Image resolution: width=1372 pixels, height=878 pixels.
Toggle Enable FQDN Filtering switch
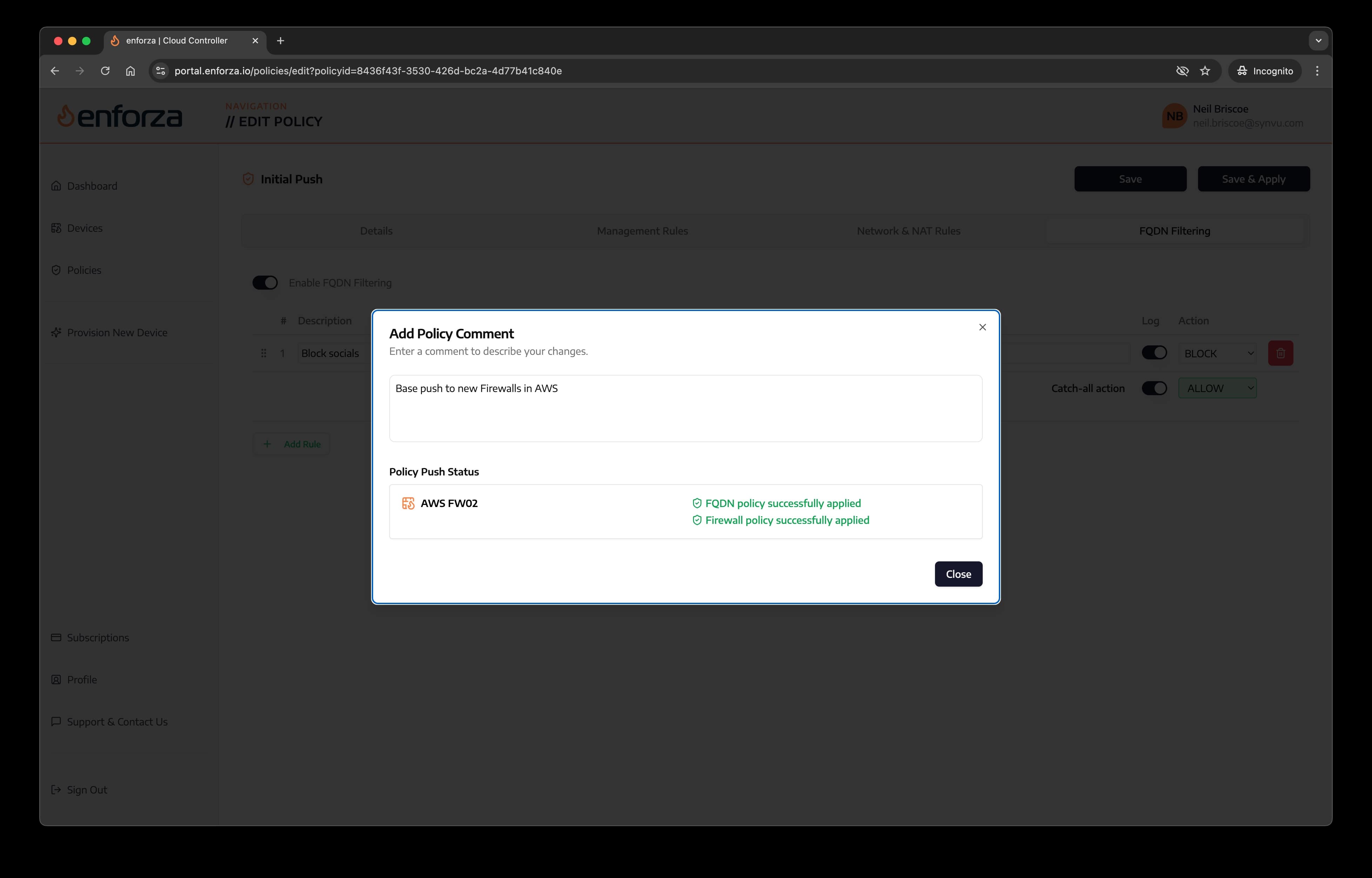pyautogui.click(x=265, y=283)
